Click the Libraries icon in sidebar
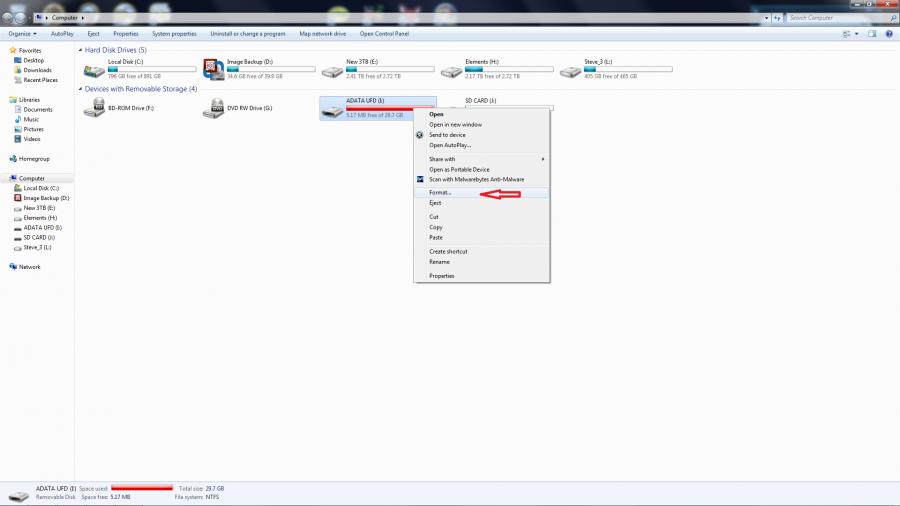900x506 pixels. [13, 100]
